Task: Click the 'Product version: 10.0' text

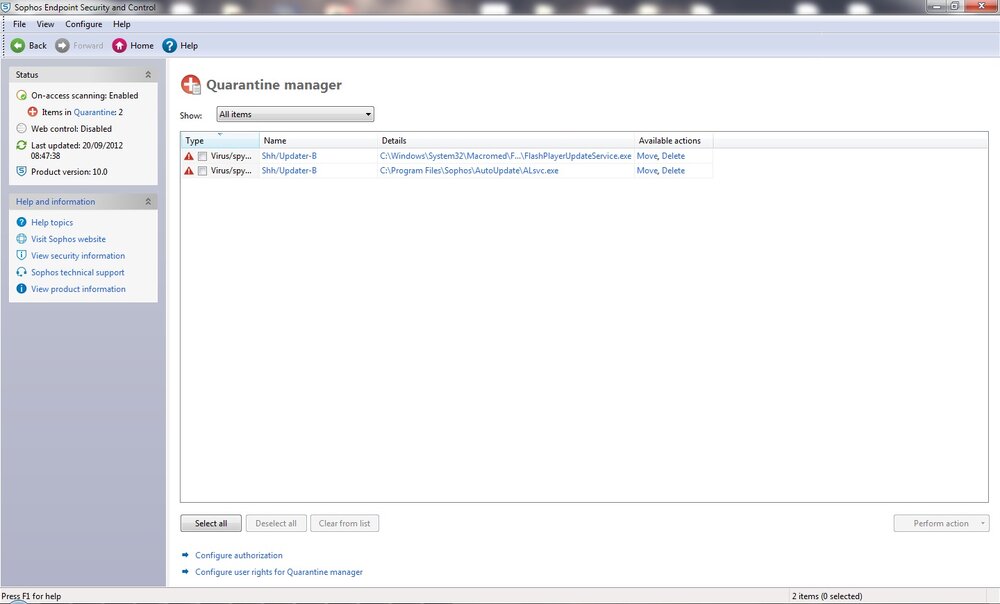Action: point(69,172)
